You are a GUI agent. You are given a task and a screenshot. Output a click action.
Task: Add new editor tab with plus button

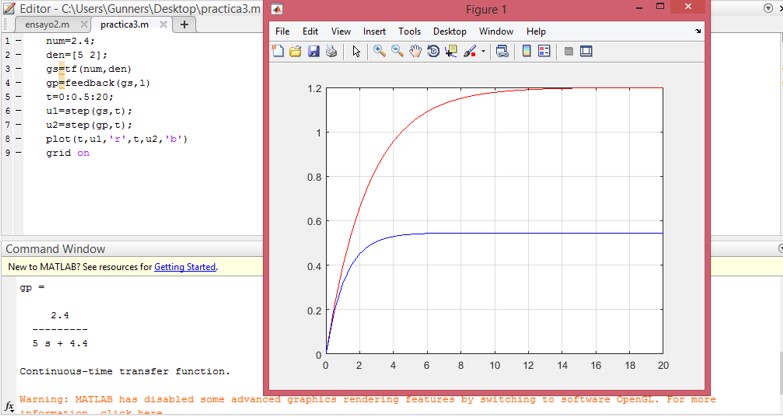click(x=184, y=24)
